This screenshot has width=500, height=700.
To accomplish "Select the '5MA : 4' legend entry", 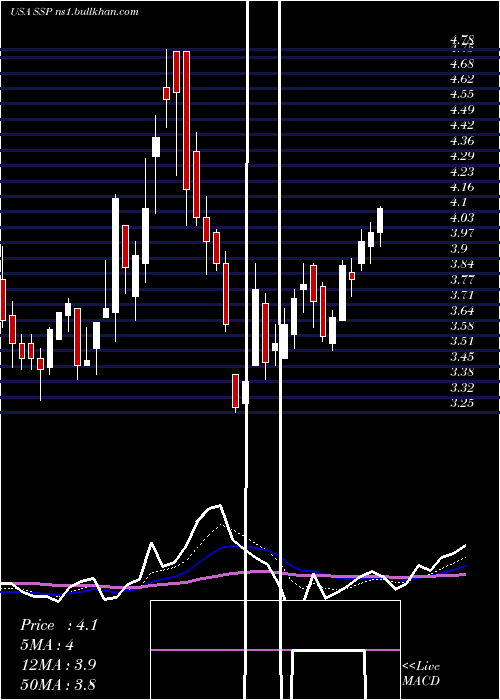I will pyautogui.click(x=47, y=645).
